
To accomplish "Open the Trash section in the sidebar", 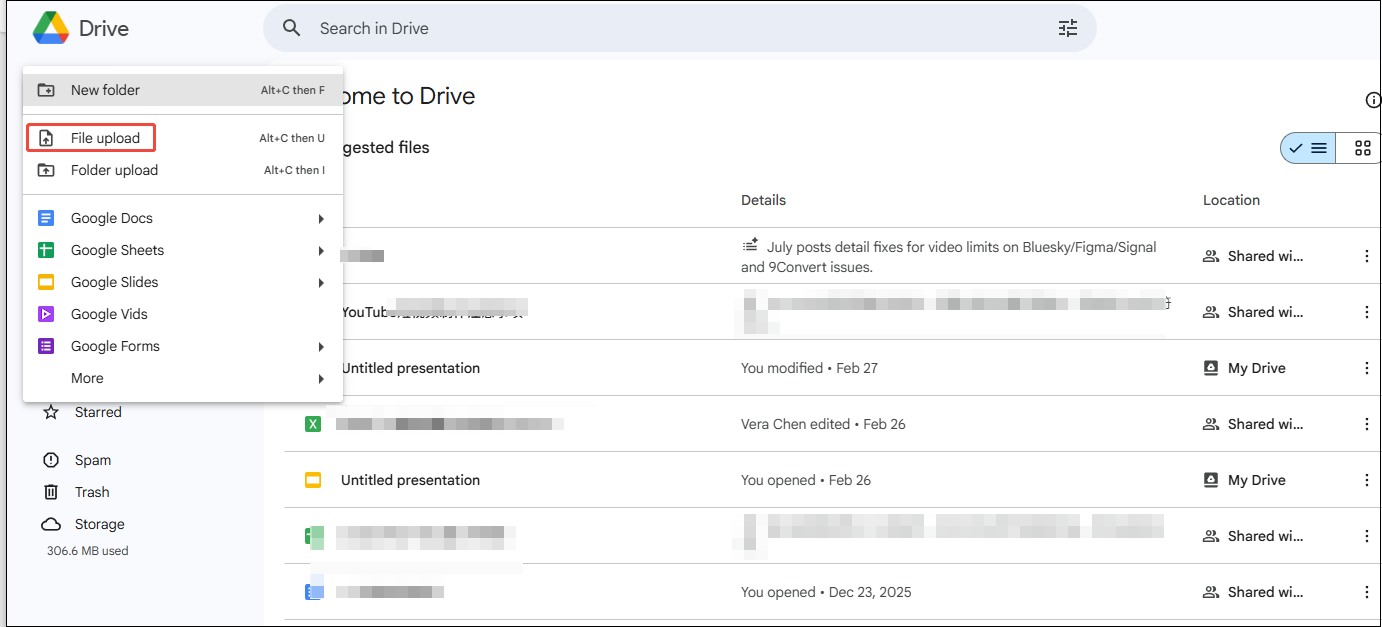I will click(x=90, y=491).
